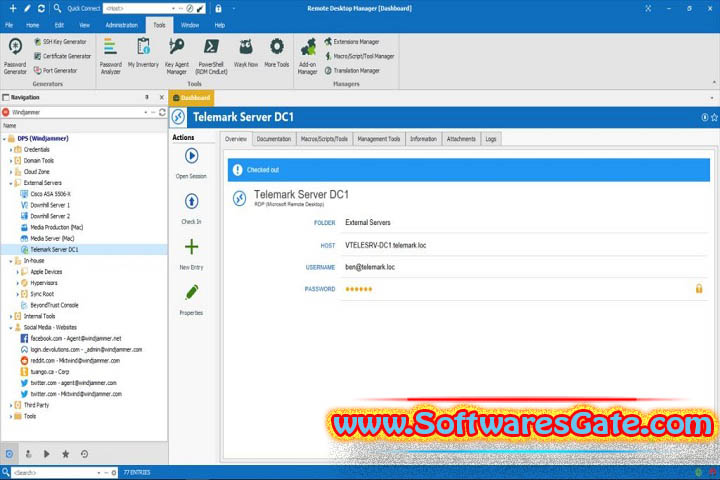Launch SSH Key Generator
The width and height of the screenshot is (720, 480).
[60, 42]
